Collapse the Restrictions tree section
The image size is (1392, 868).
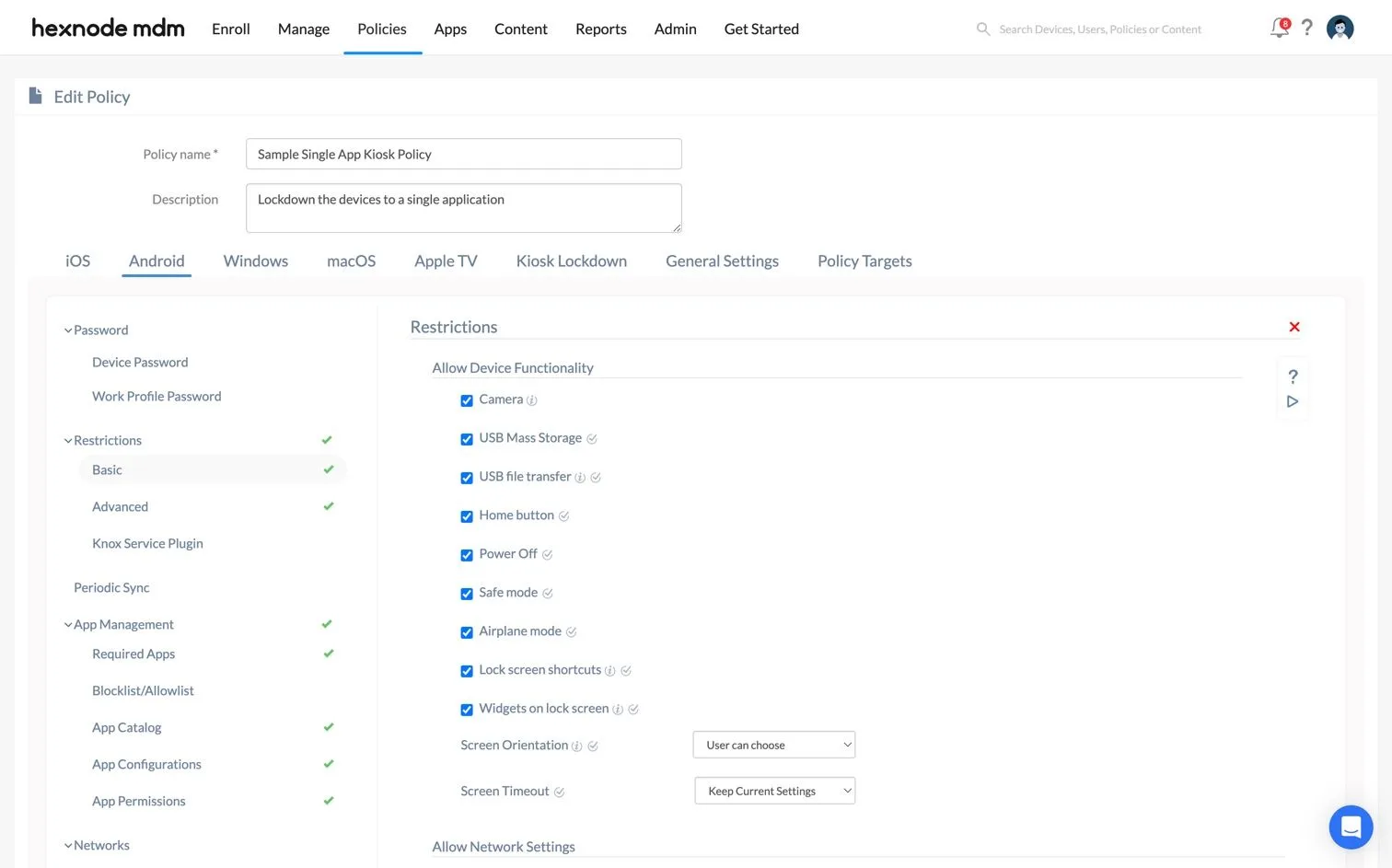coord(67,441)
